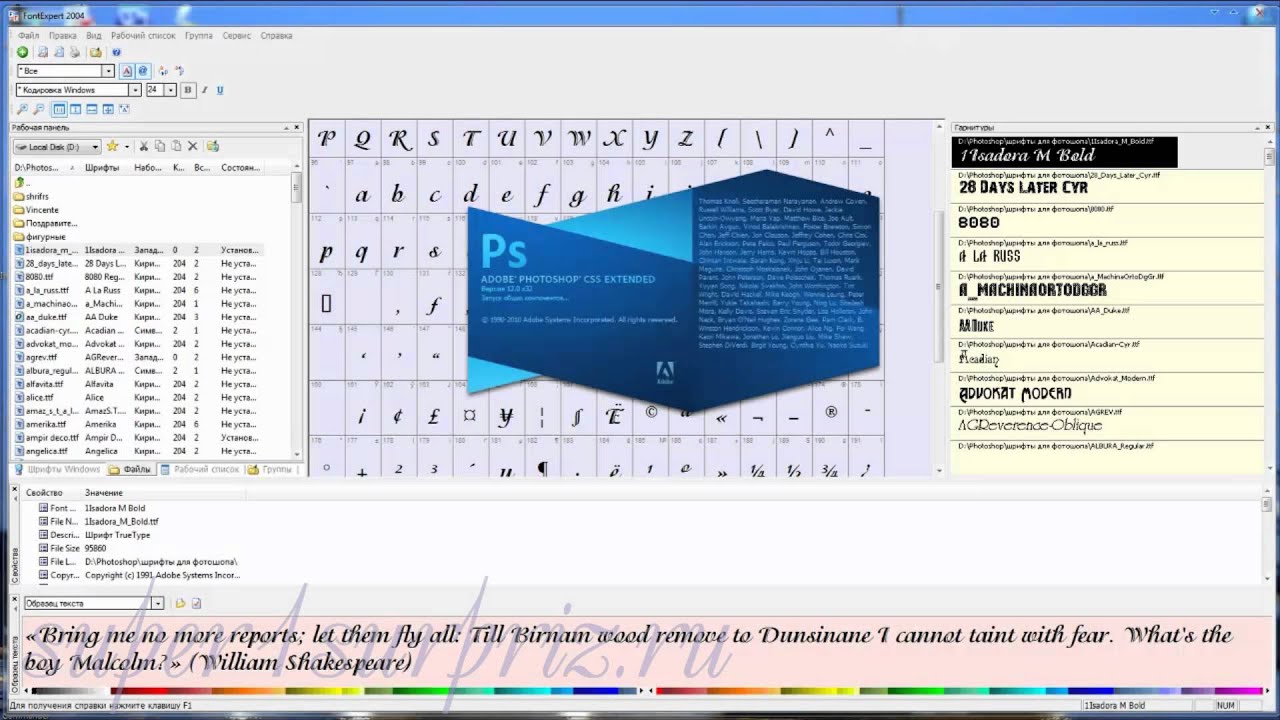This screenshot has width=1280, height=720.
Task: Click the zoom out magnifier icon
Action: click(39, 109)
